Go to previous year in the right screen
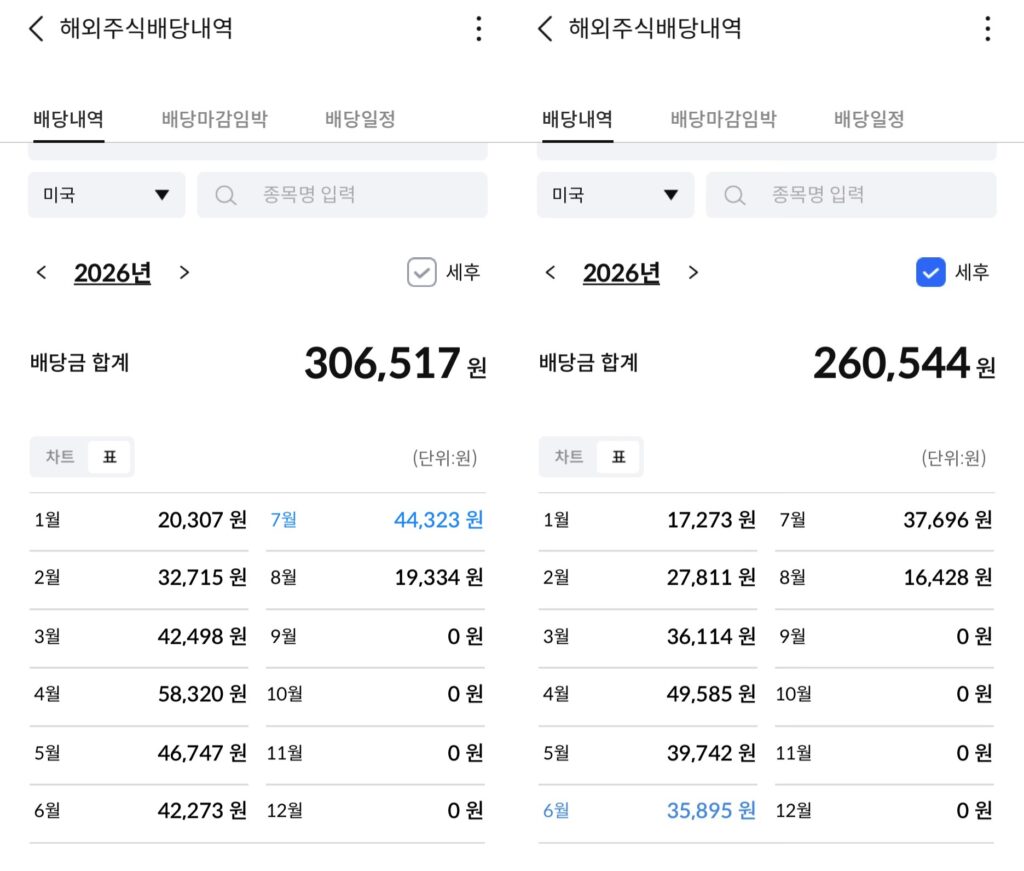The height and width of the screenshot is (871, 1024). pyautogui.click(x=550, y=272)
